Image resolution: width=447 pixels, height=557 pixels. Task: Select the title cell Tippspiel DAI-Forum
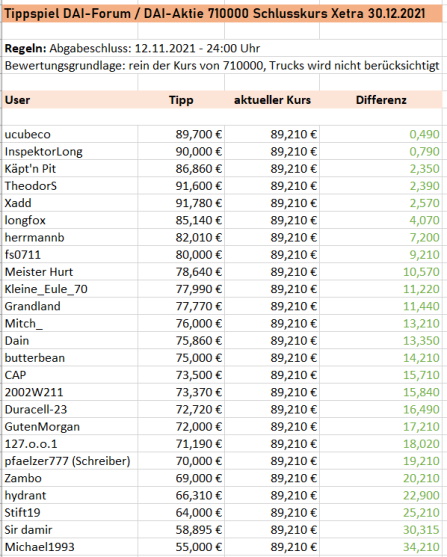pyautogui.click(x=215, y=13)
